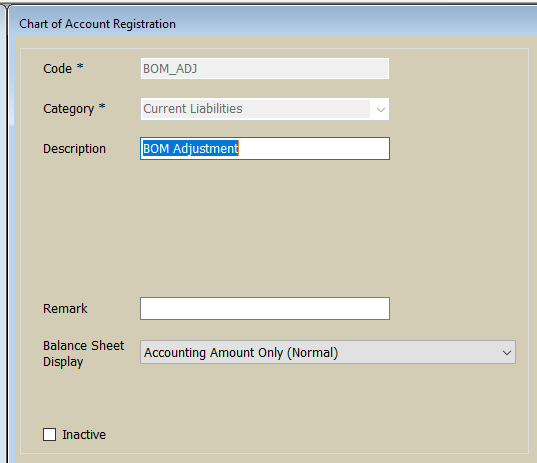Click the BOM_ADJ Code field

coord(264,68)
